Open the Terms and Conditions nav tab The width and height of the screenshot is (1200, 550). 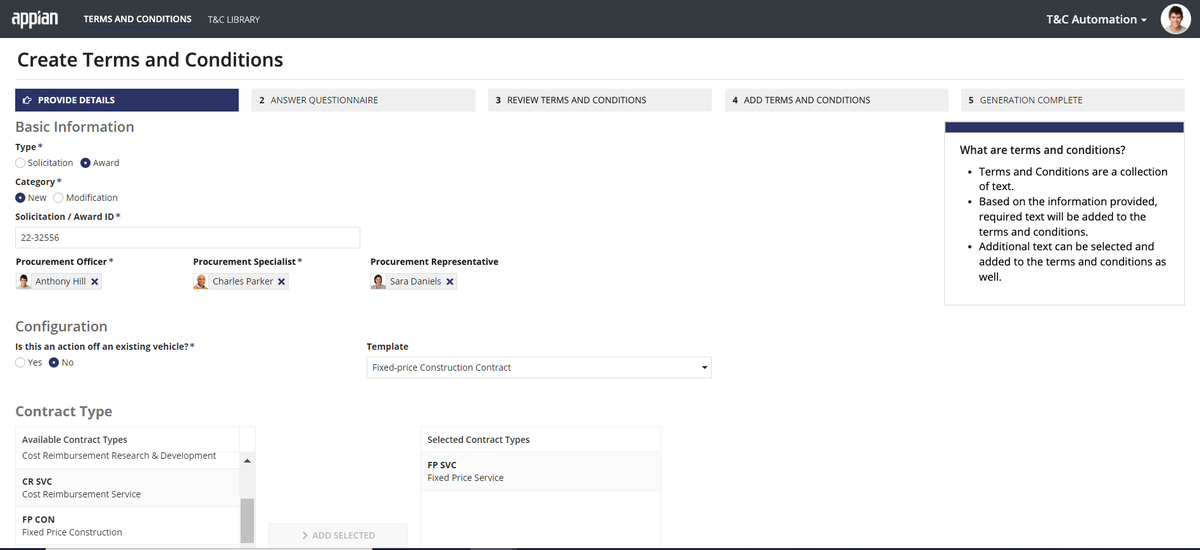138,19
